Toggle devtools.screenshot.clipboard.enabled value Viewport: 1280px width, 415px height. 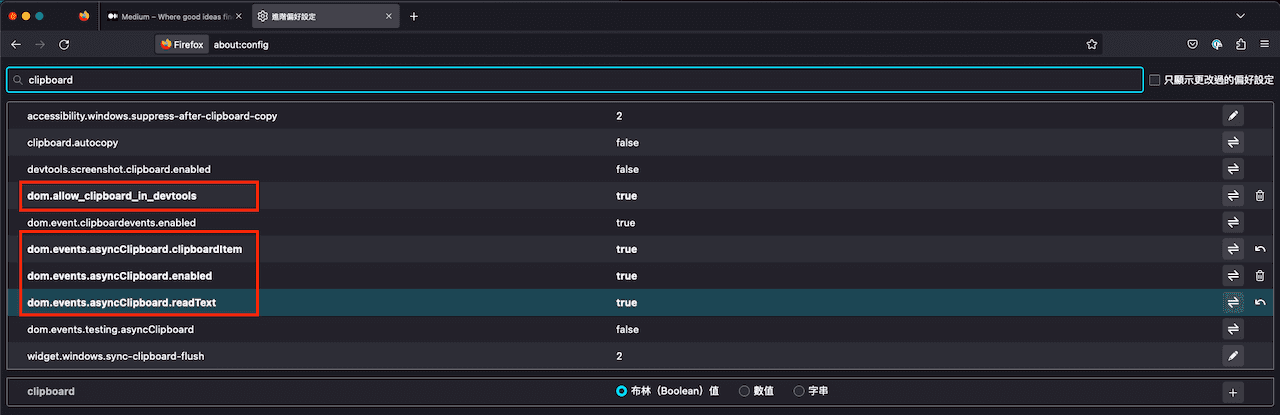pos(1233,169)
